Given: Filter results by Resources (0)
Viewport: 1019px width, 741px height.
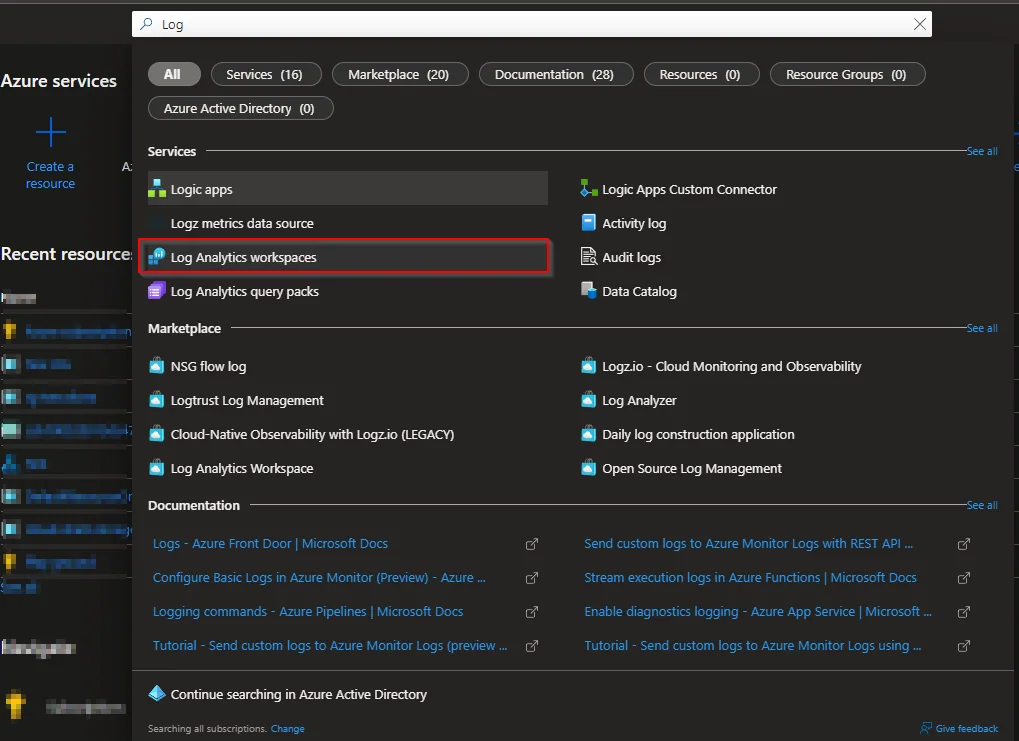Looking at the screenshot, I should [701, 74].
